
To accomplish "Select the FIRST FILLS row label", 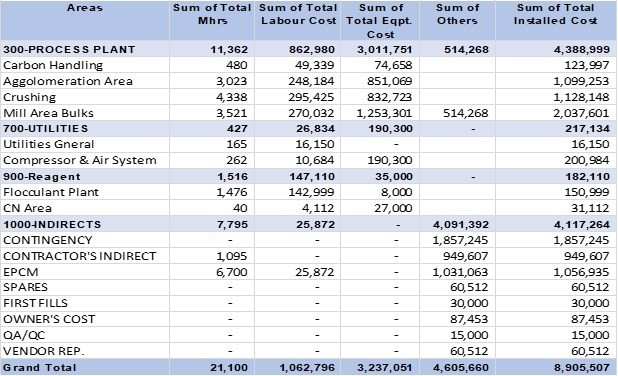I will (x=35, y=303).
